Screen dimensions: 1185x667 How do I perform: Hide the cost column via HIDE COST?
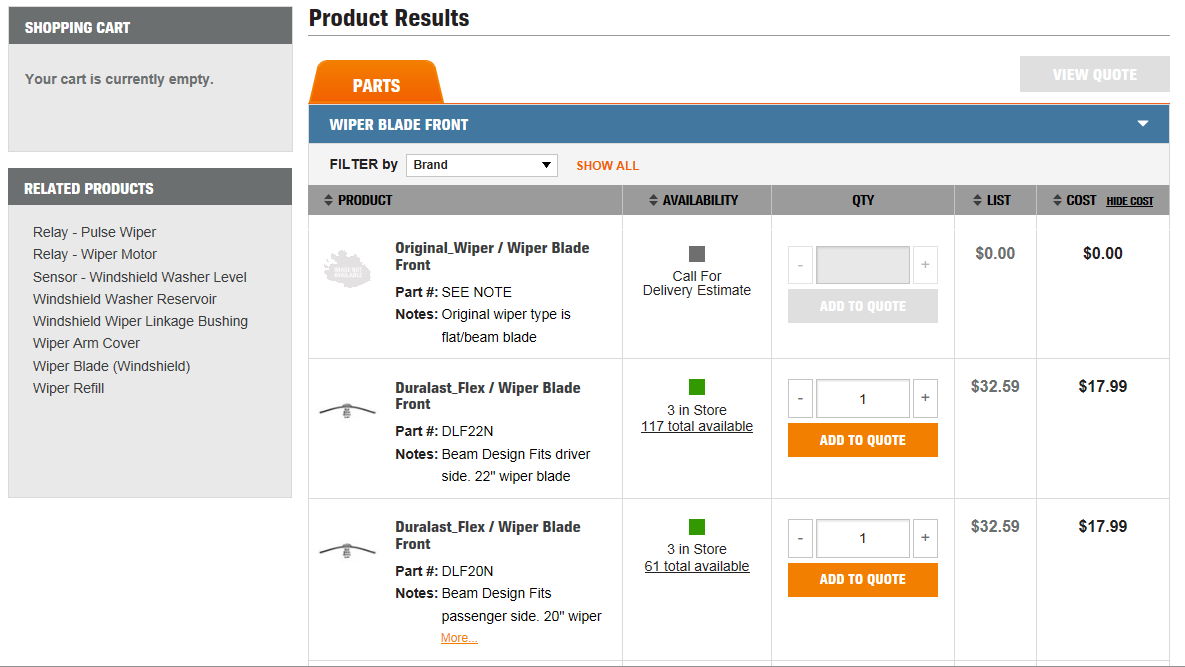tap(1129, 201)
